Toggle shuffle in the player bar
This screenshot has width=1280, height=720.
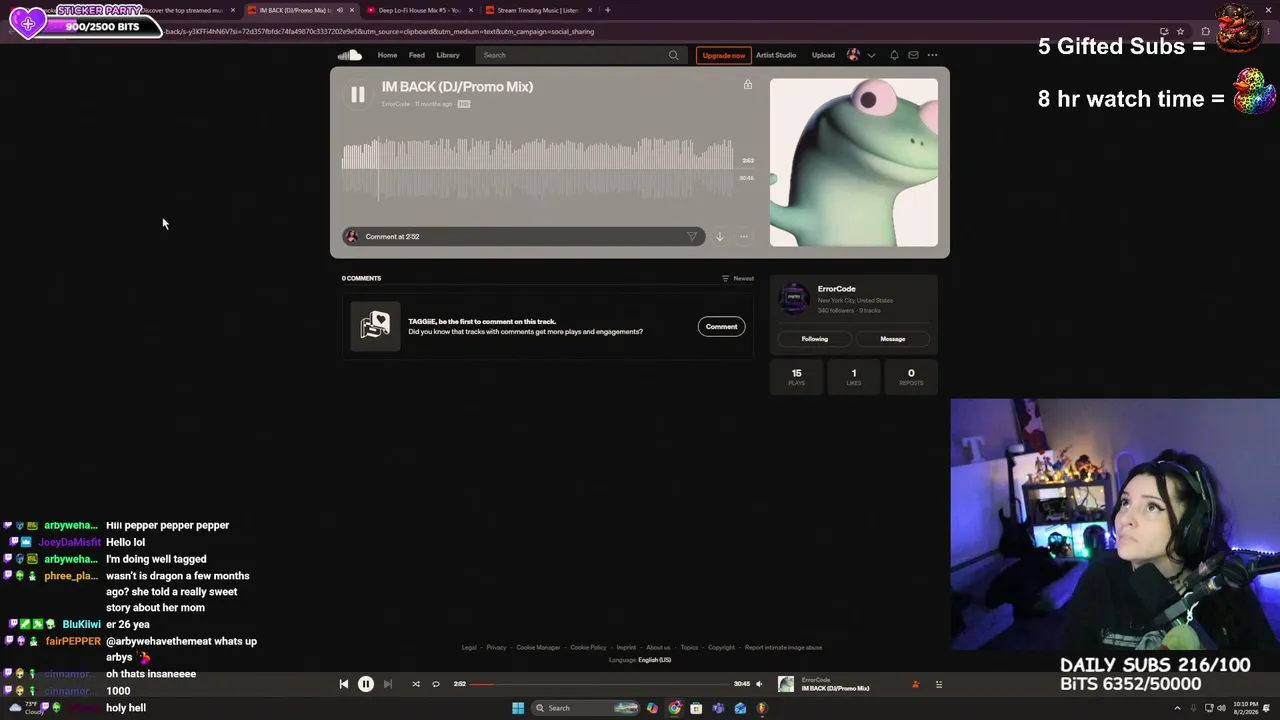416,684
